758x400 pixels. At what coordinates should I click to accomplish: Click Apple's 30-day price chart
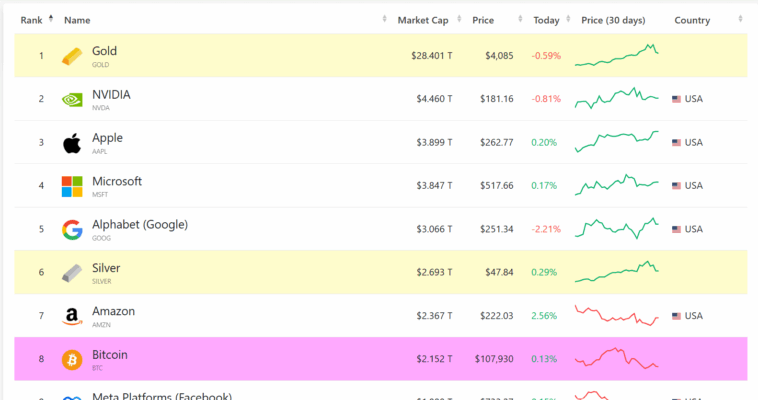click(x=616, y=142)
